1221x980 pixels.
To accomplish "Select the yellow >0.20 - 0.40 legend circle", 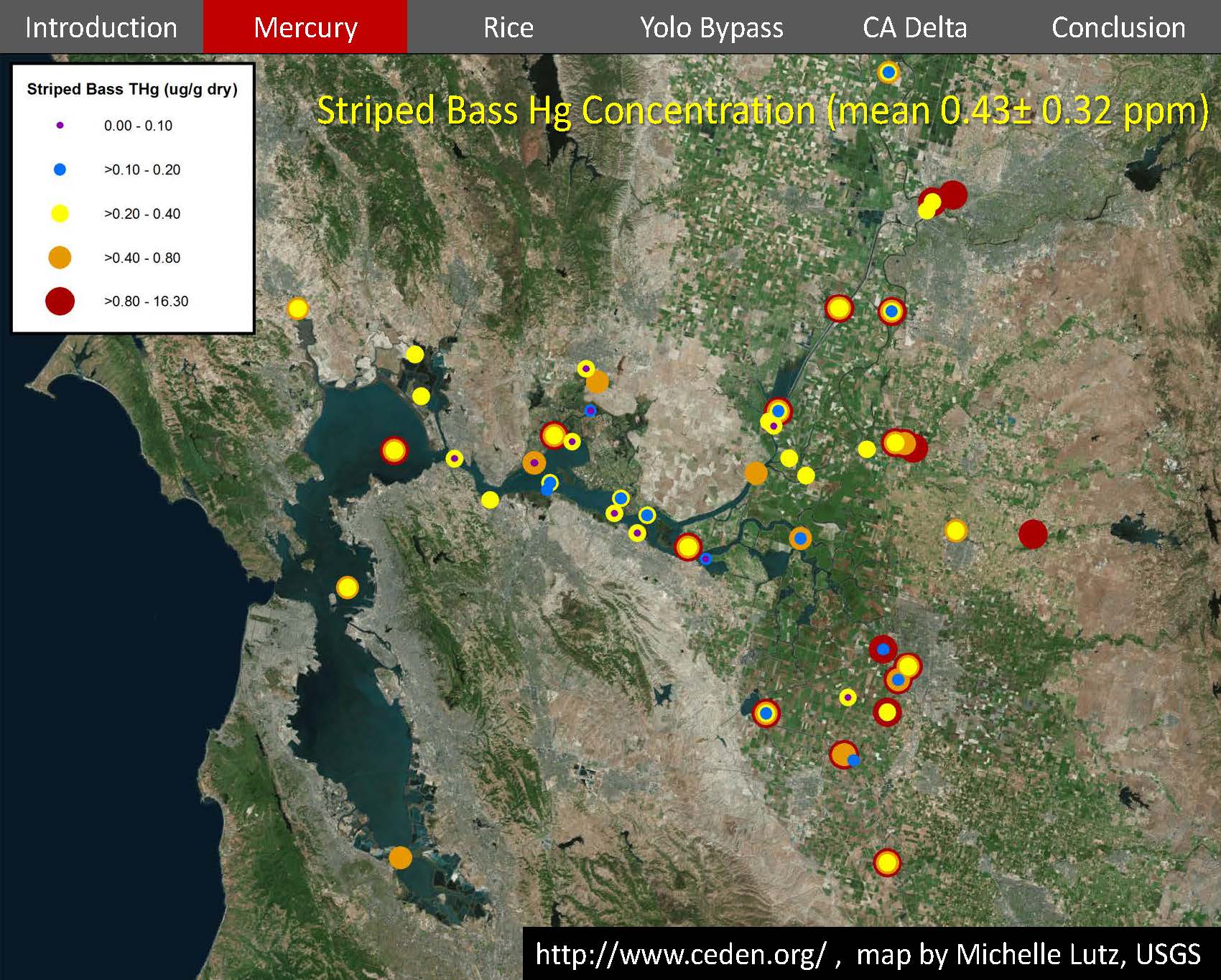I will click(x=60, y=213).
